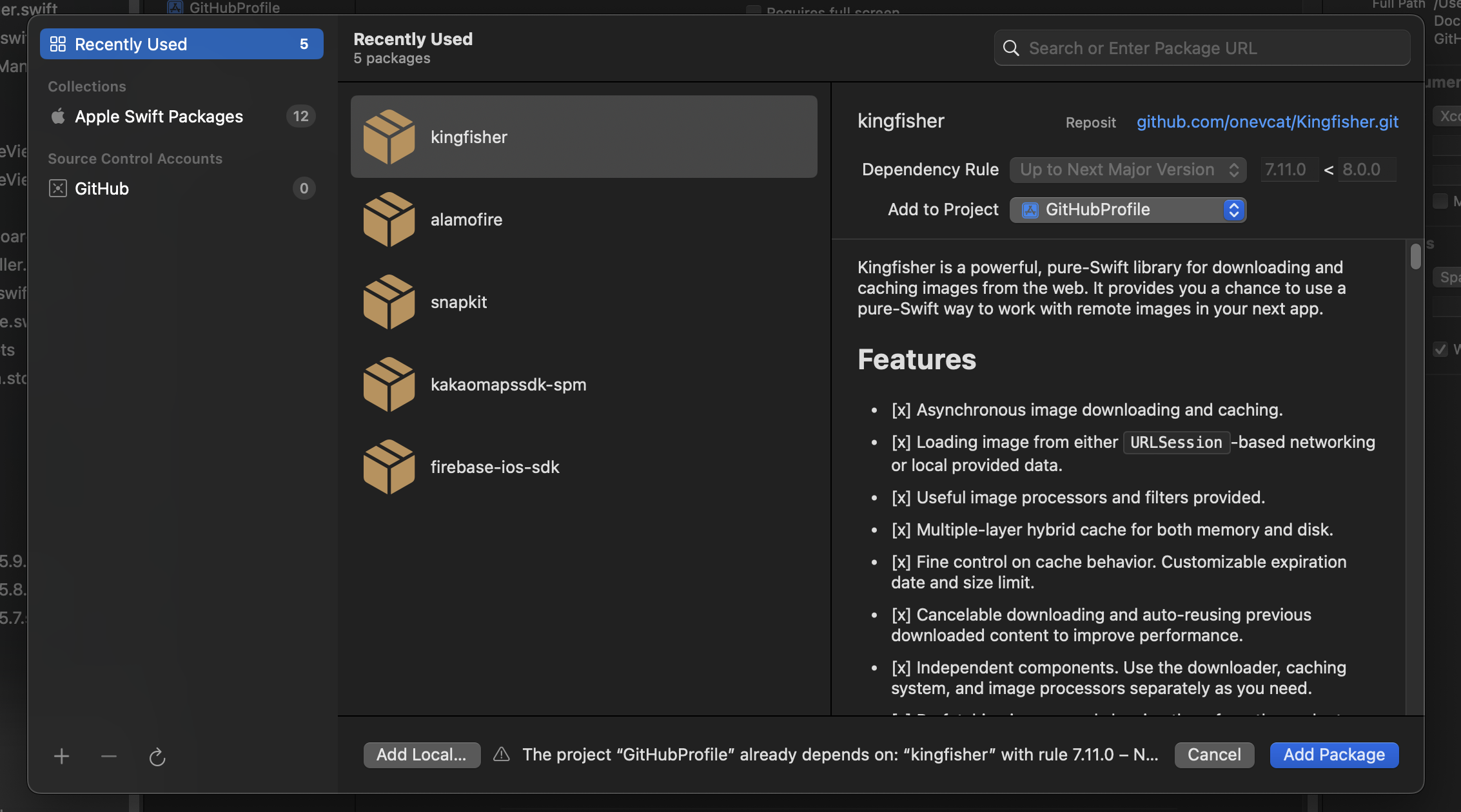
Task: Click the Add Local... button
Action: click(x=422, y=755)
